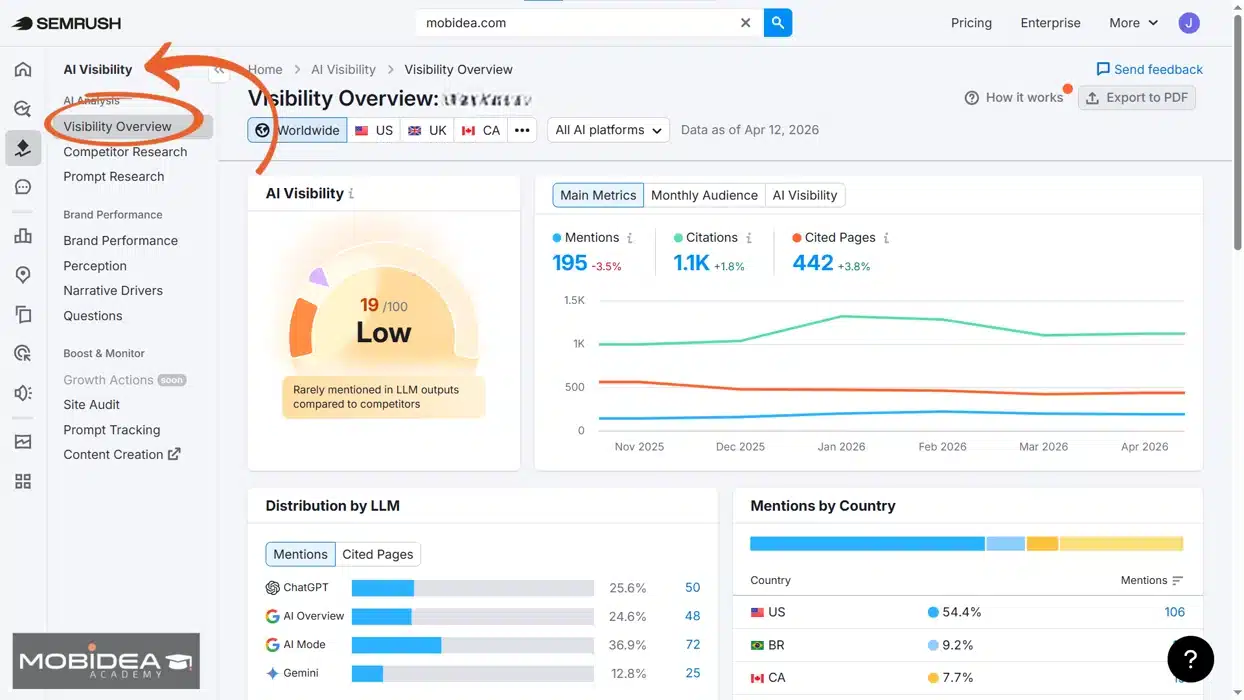Click info icon next to Mentions metric
This screenshot has height=700, width=1244.
pyautogui.click(x=629, y=238)
